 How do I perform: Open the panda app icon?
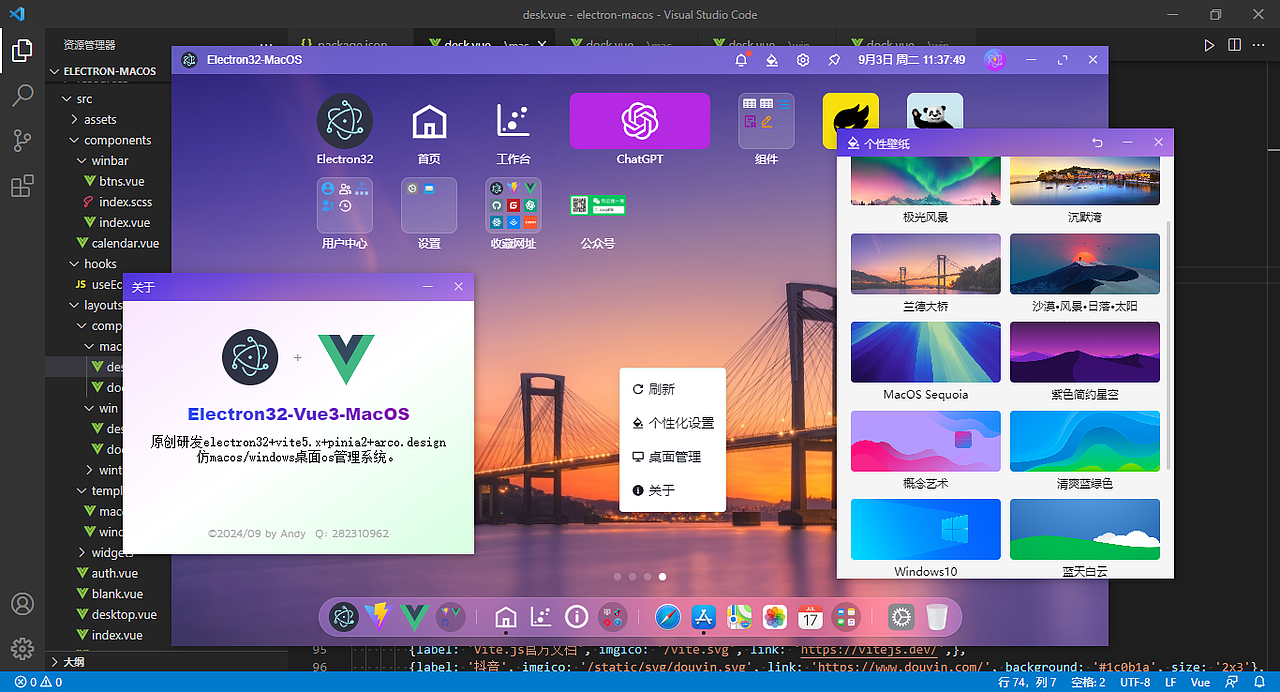(x=935, y=112)
